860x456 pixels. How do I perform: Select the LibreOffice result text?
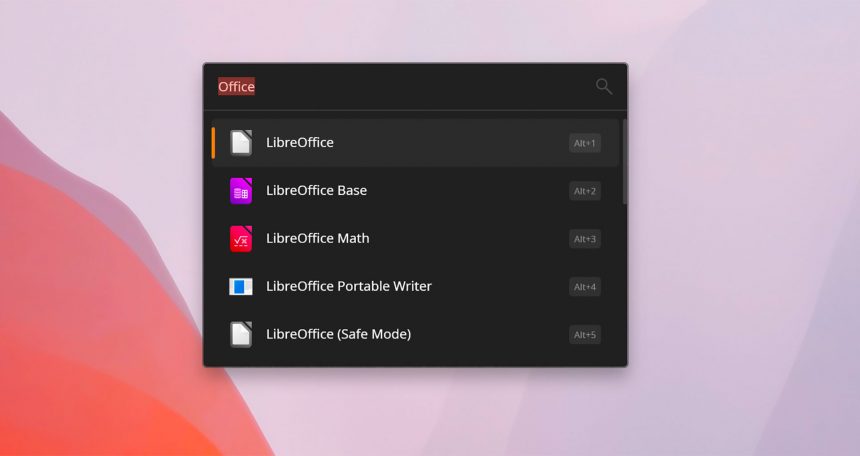299,143
